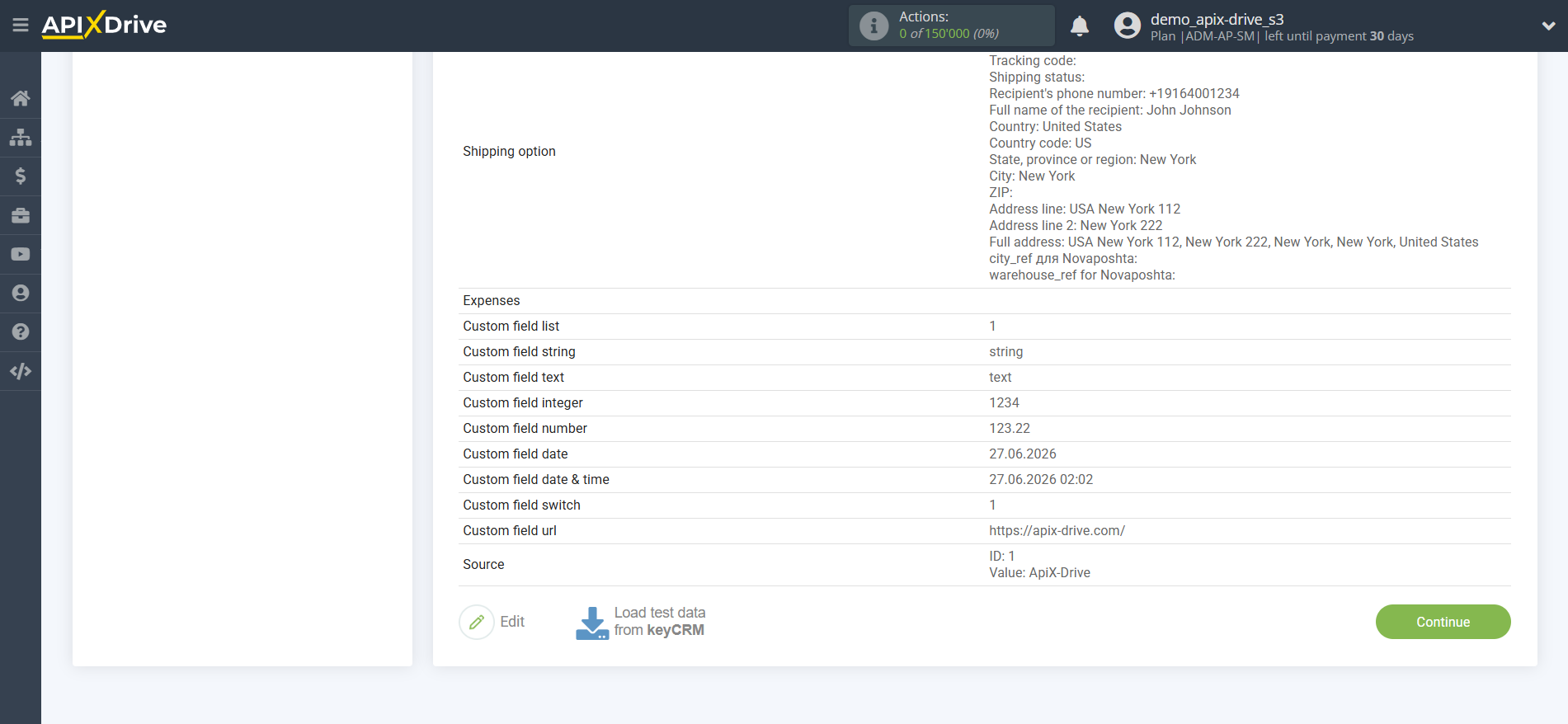Open the briefcase services icon

[x=21, y=215]
